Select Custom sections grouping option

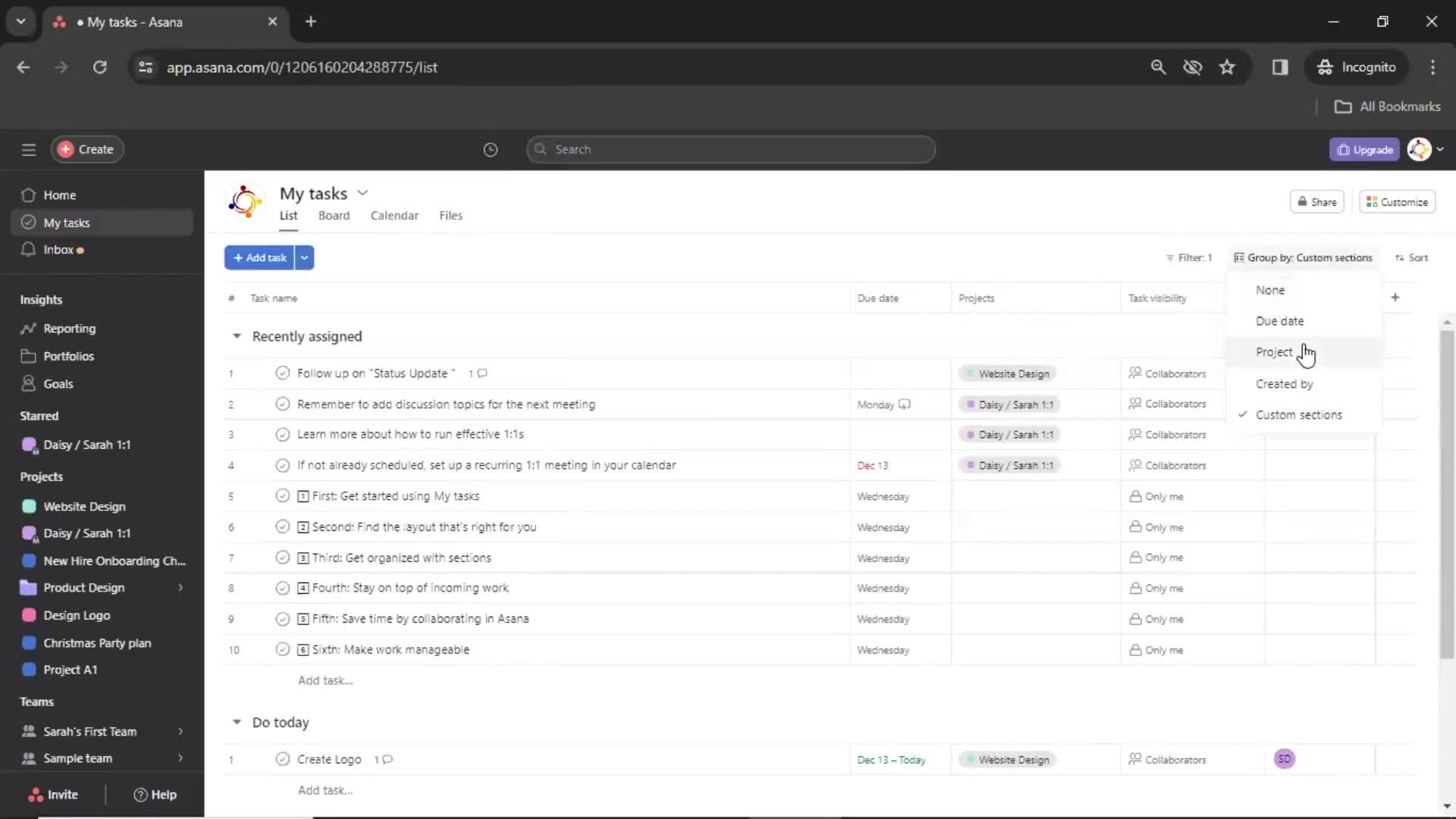point(1304,415)
